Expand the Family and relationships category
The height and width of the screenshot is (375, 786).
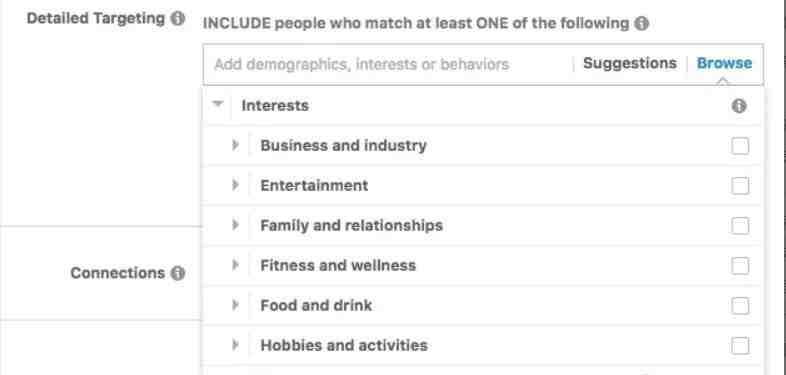point(235,225)
